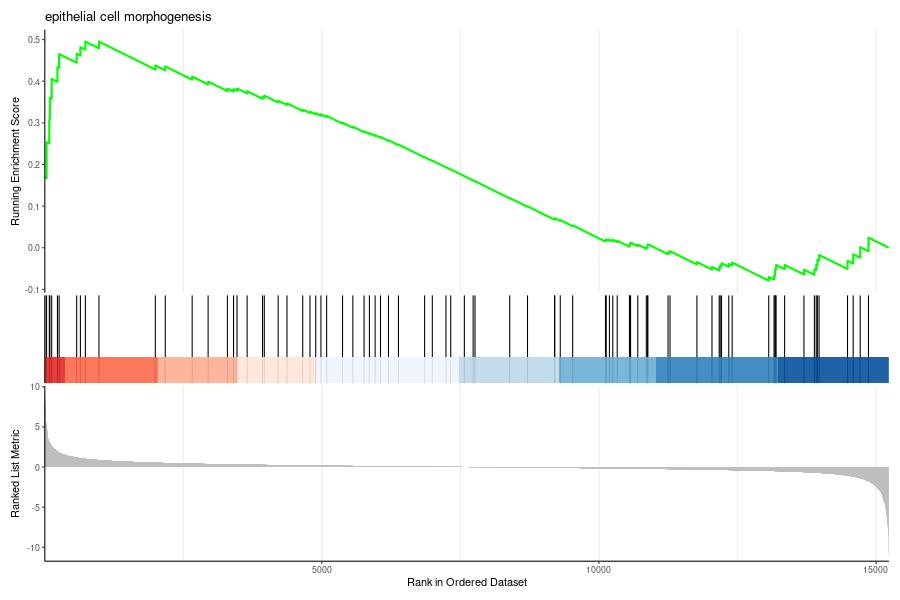
Task: Select the 10000 x-axis tick label
Action: click(x=598, y=570)
